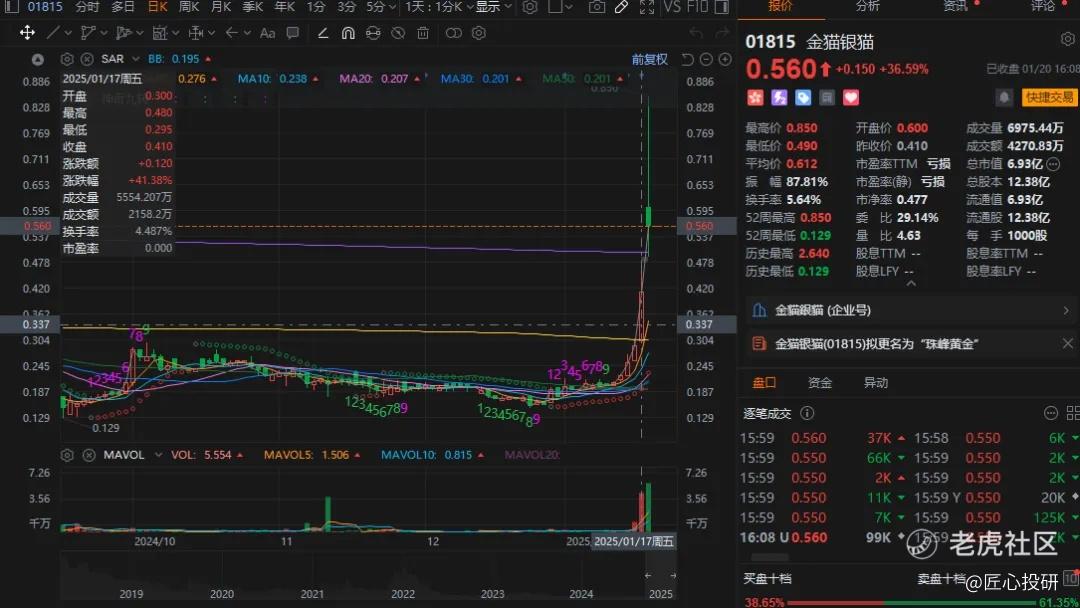1080x608 pixels.
Task: Select the crosshair move cursor tool
Action: (27, 32)
